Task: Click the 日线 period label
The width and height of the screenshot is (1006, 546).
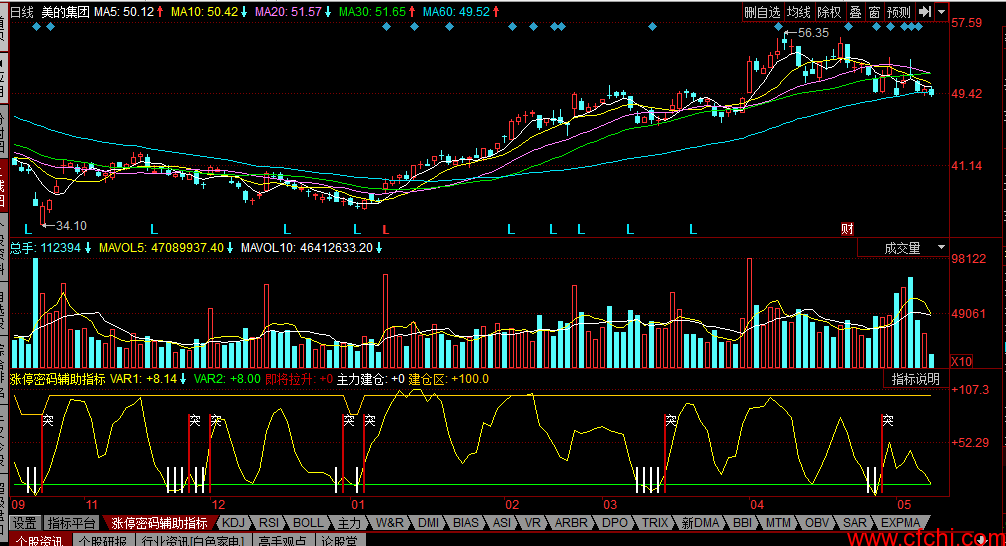Action: point(22,12)
